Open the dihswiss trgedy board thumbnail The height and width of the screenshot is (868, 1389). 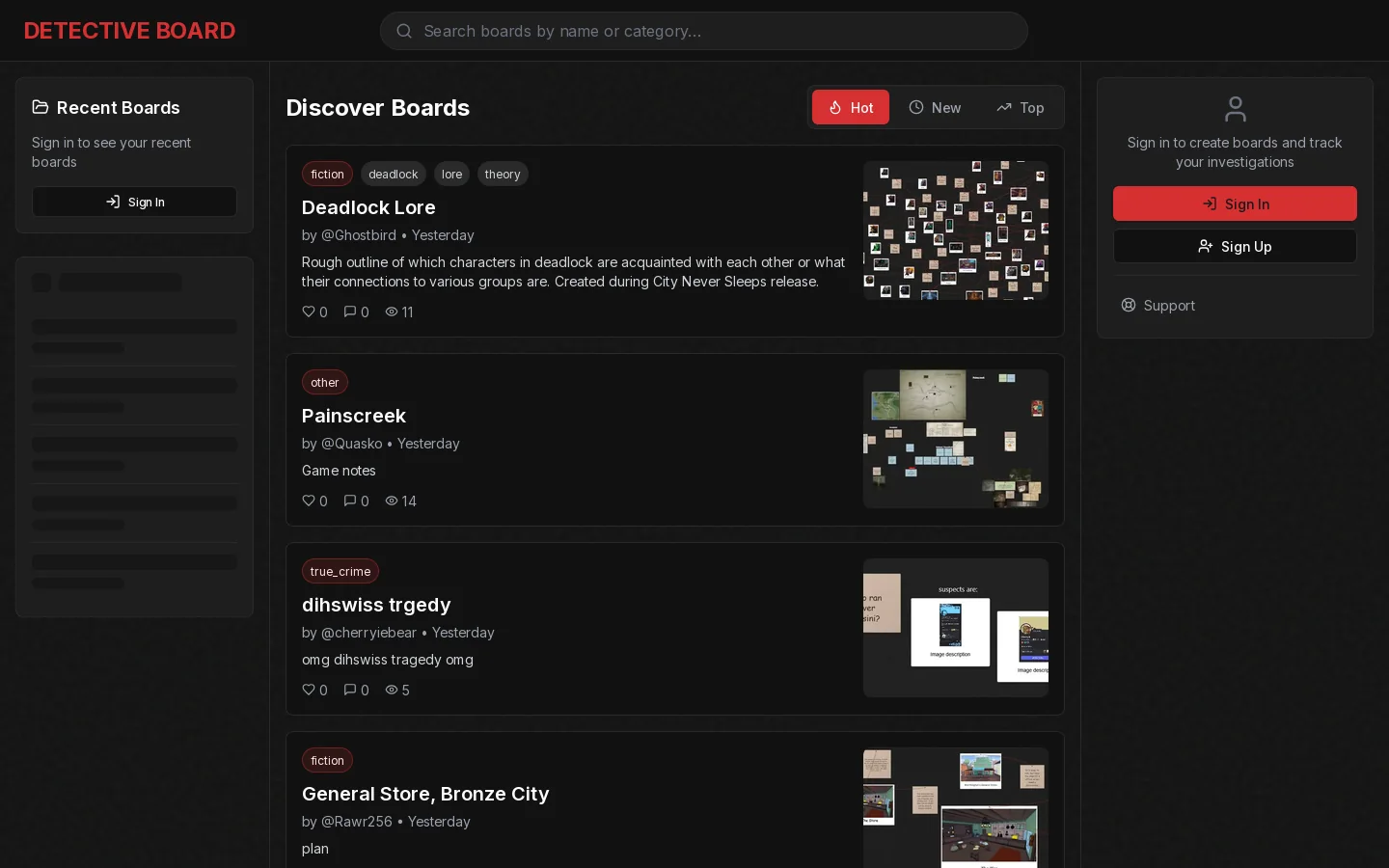click(956, 628)
